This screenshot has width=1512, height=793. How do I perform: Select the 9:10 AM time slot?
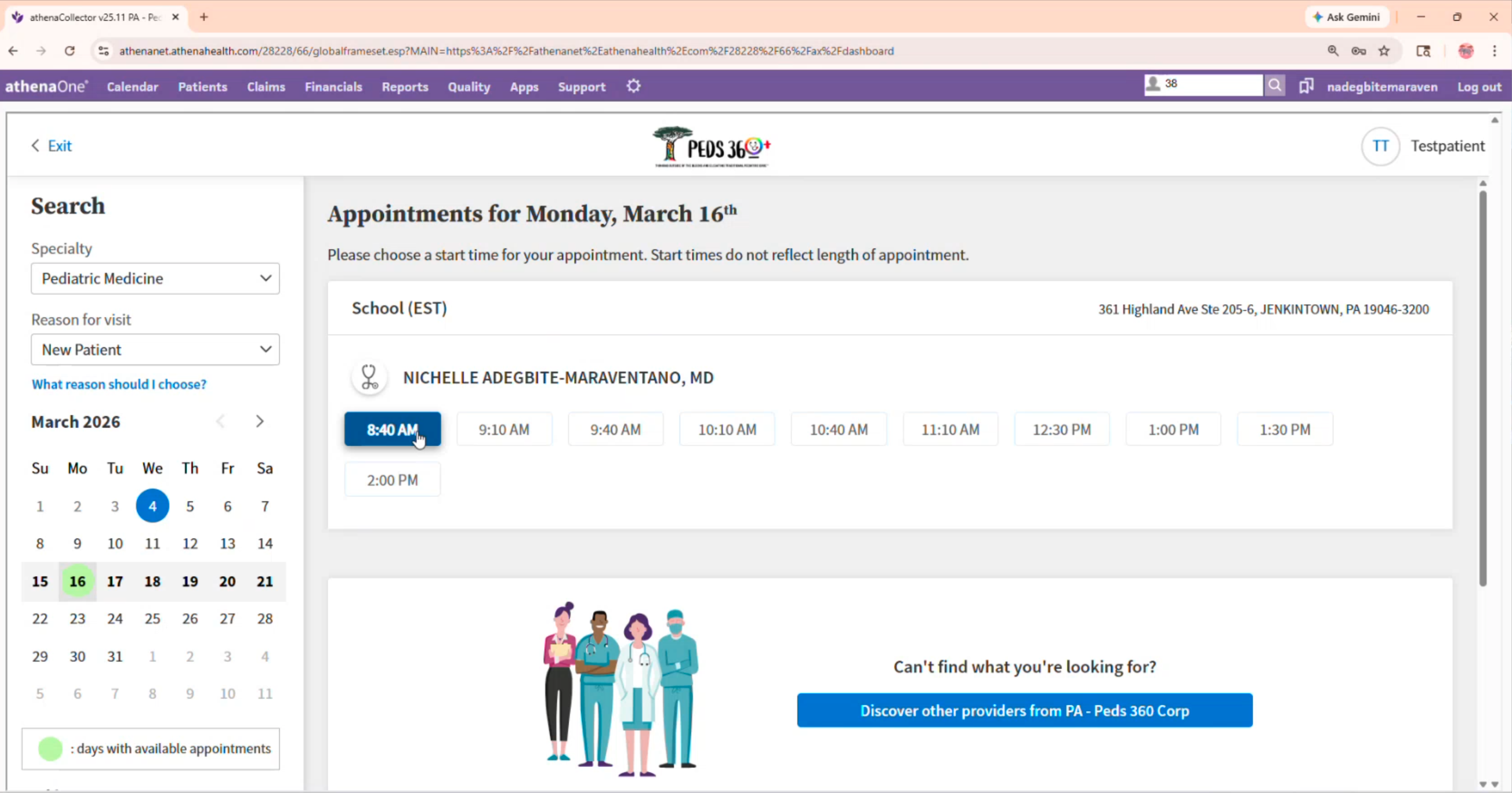tap(504, 430)
